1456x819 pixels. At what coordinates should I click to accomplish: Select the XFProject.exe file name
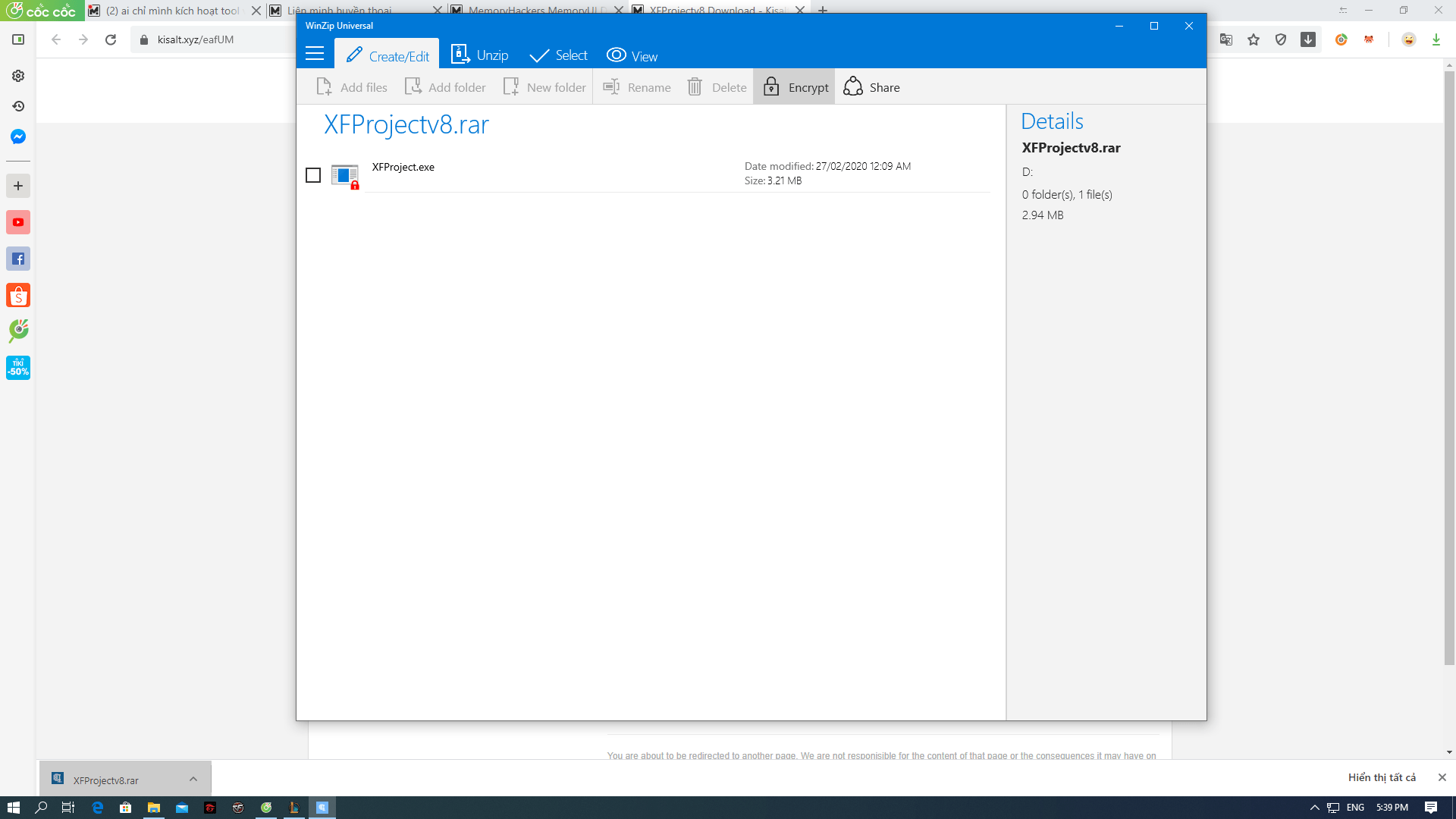pos(403,167)
